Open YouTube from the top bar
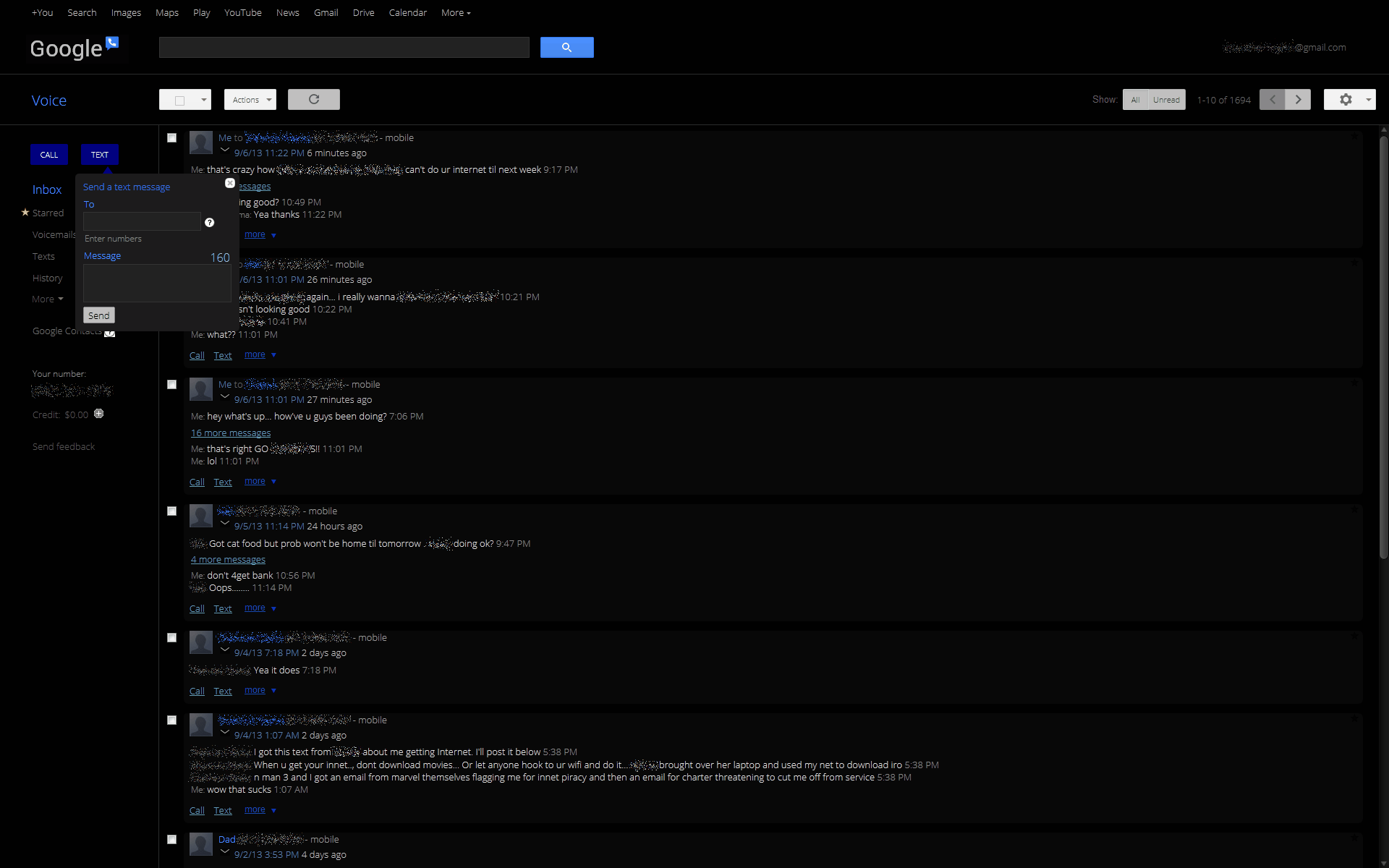This screenshot has width=1389, height=868. [x=242, y=12]
